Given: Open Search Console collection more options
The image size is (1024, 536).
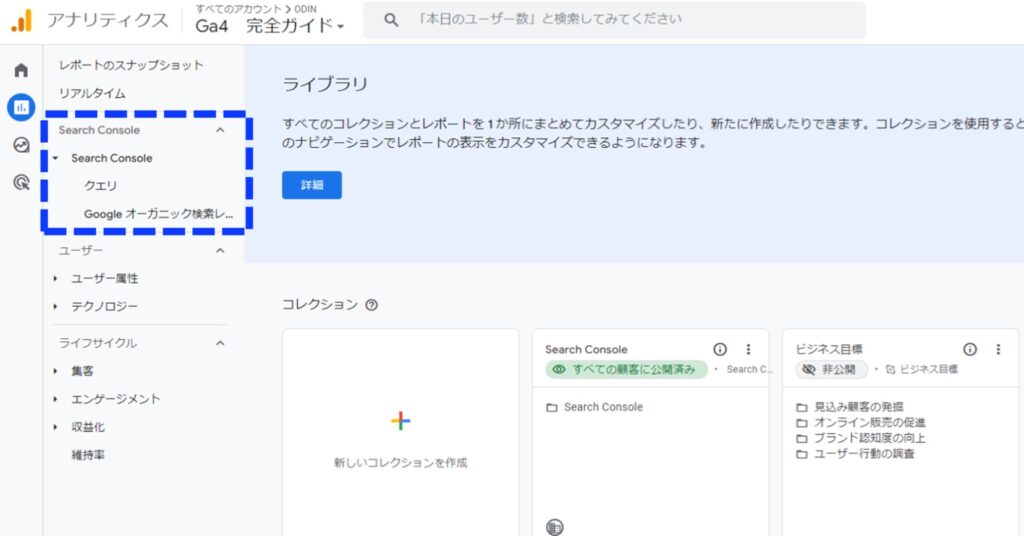Looking at the screenshot, I should click(x=748, y=349).
